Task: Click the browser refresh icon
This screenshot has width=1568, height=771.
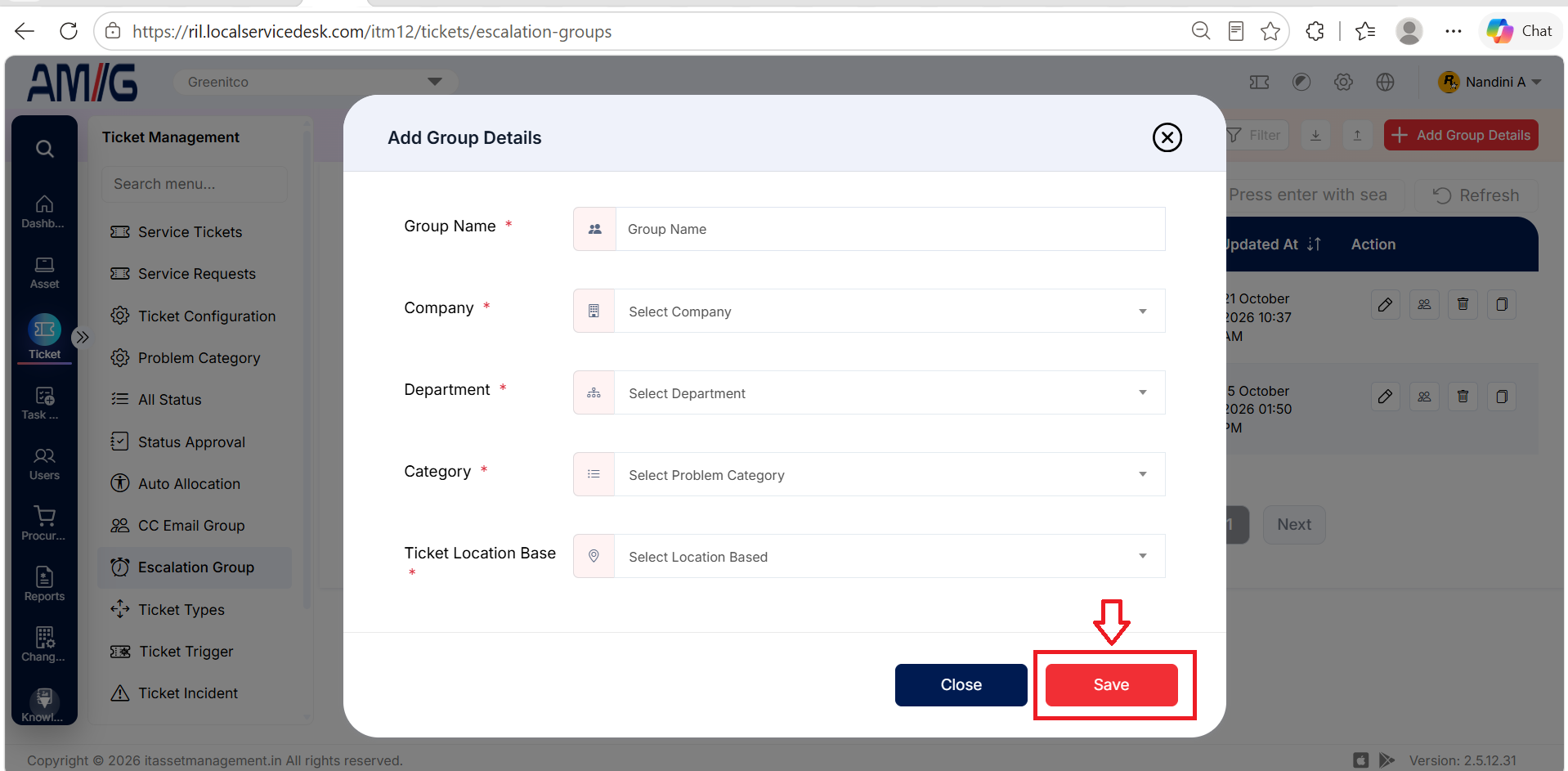Action: coord(69,31)
